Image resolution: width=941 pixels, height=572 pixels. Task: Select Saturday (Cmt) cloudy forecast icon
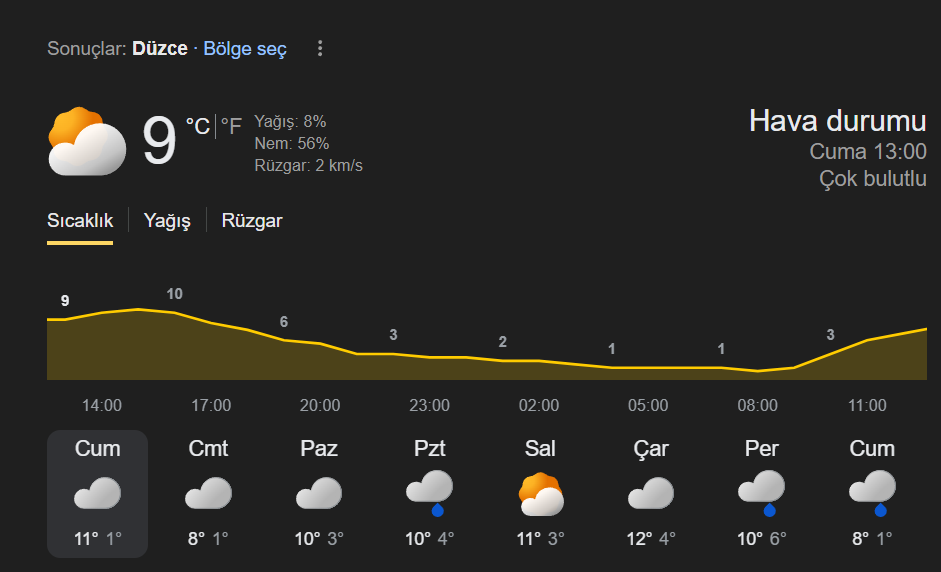(208, 493)
